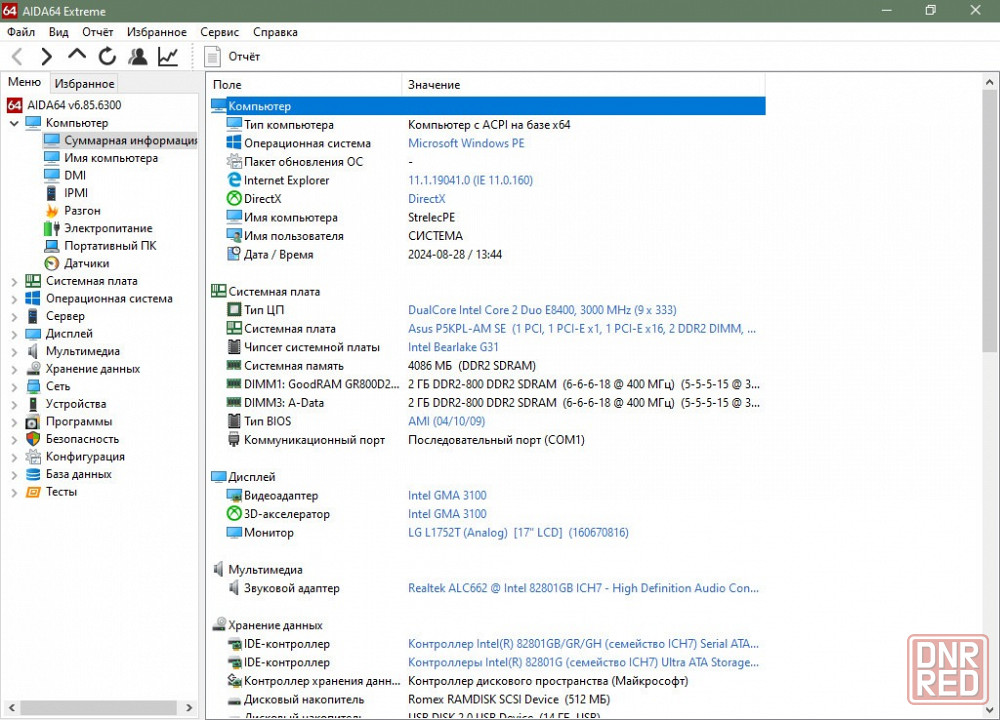The height and width of the screenshot is (720, 1000).
Task: Expand the Безопасность tree node
Action: [14, 439]
